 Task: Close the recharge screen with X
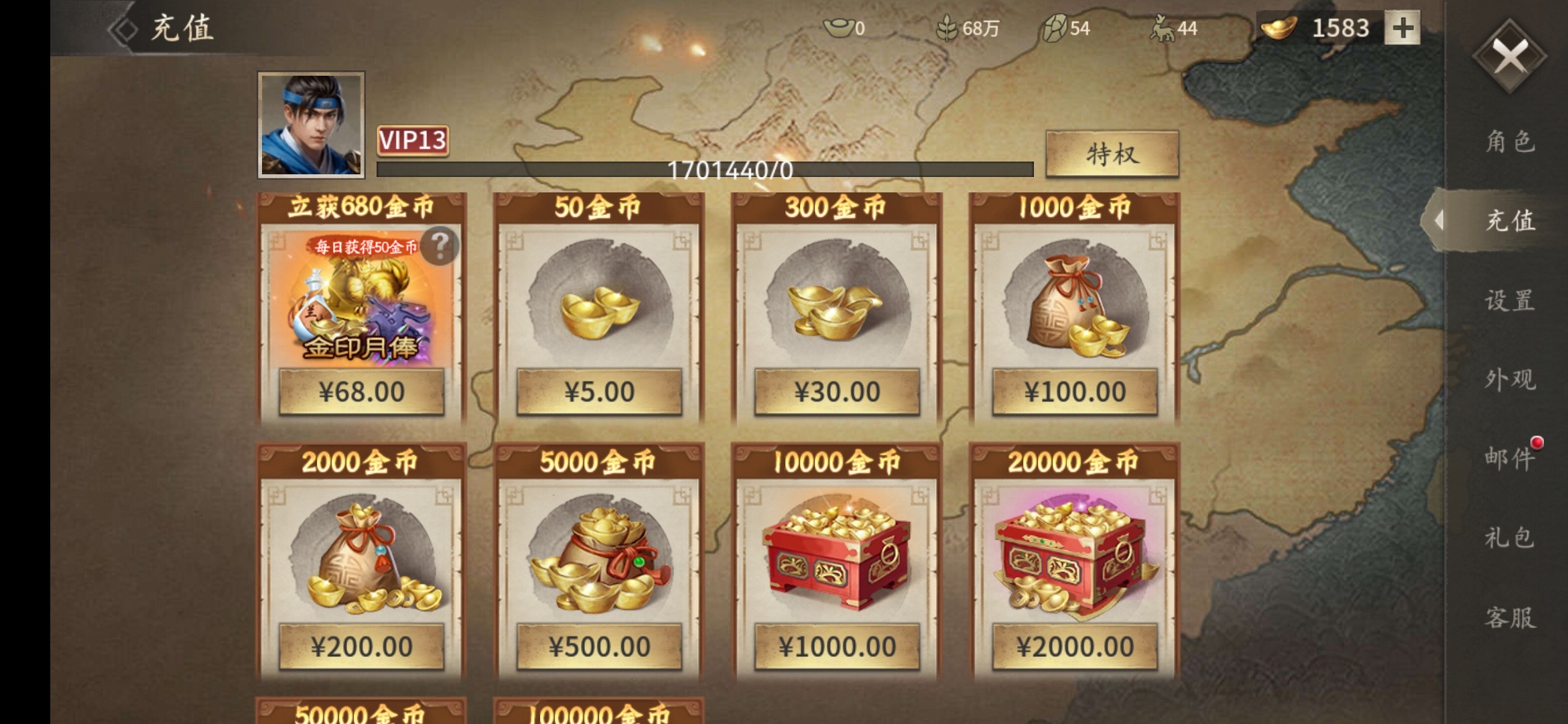coord(1510,56)
